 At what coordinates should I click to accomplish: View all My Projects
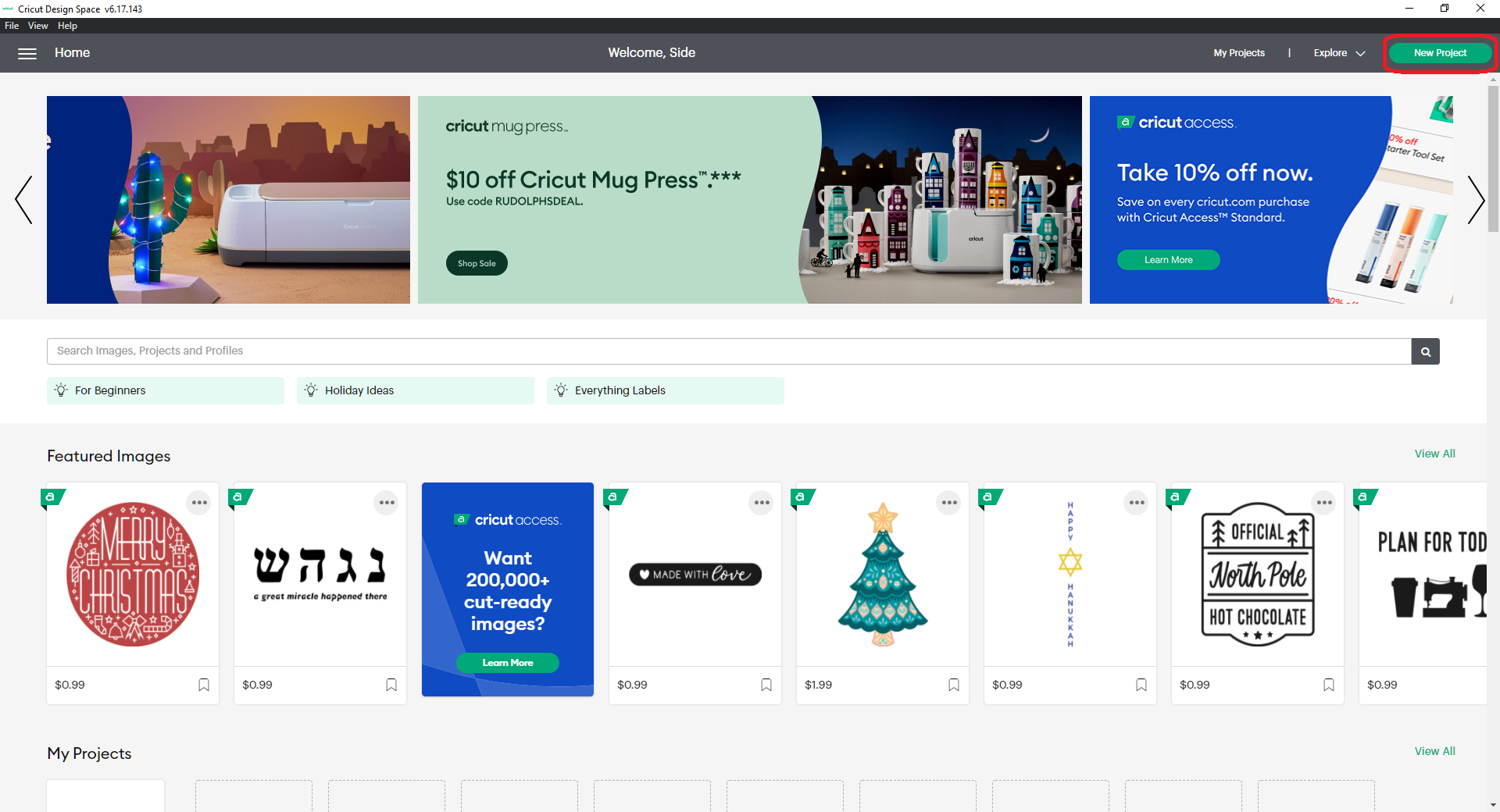(1434, 751)
